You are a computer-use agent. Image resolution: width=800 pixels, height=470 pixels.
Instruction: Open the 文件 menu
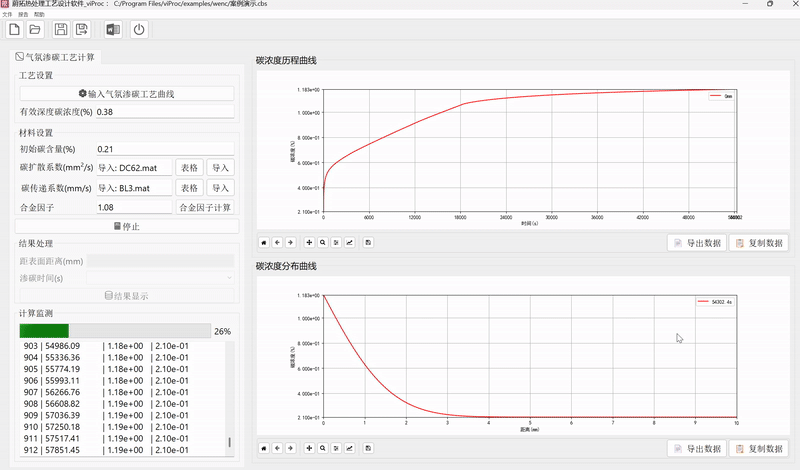click(7, 15)
